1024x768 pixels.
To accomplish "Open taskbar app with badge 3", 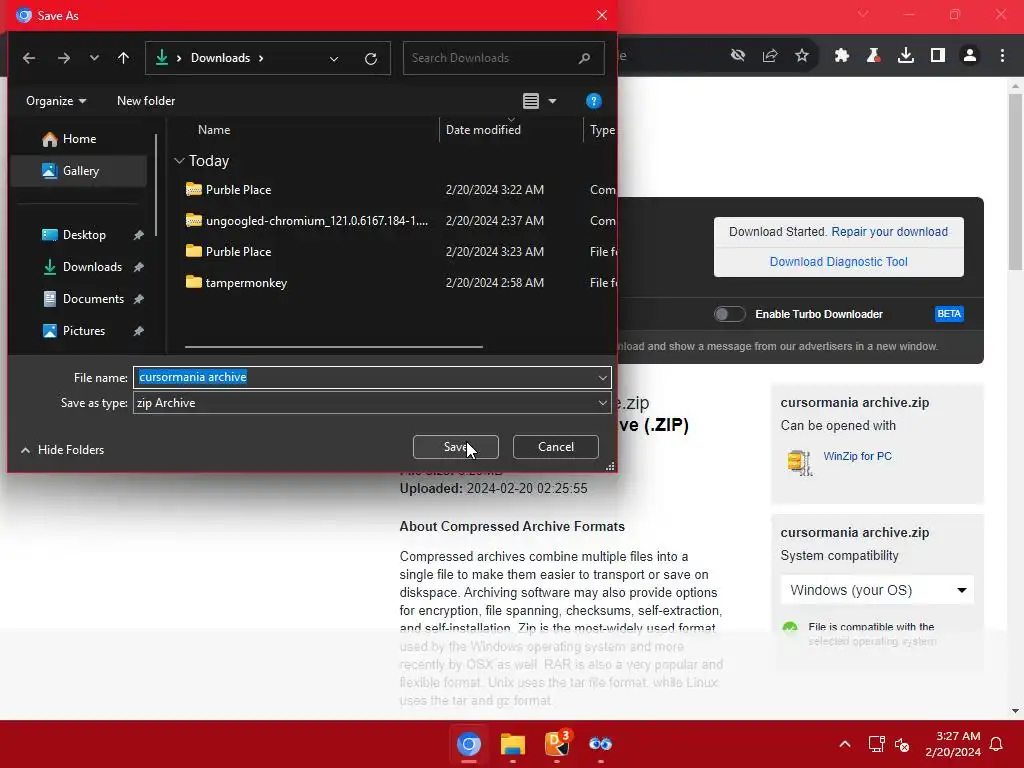I will pos(557,744).
